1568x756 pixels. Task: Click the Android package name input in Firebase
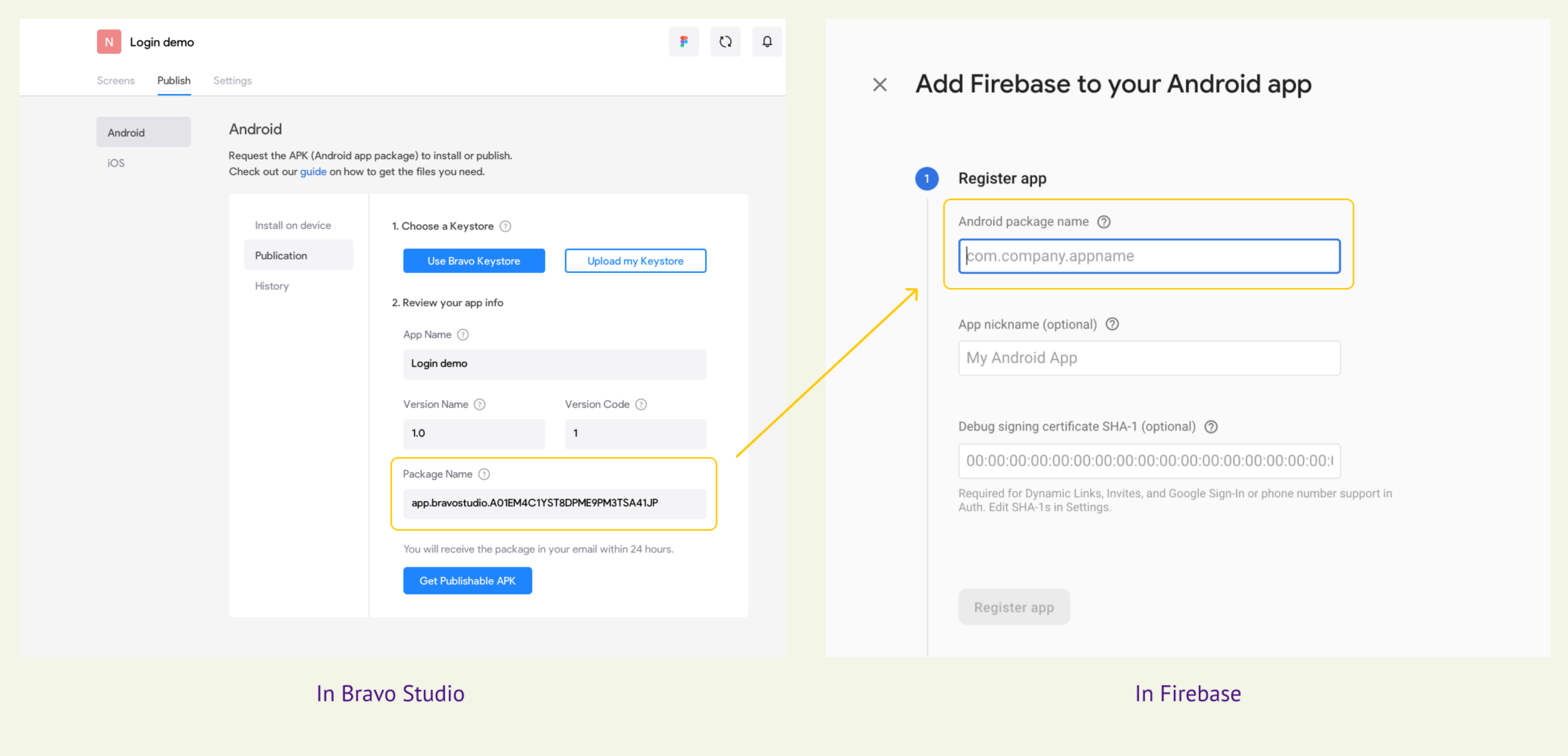coord(1149,256)
